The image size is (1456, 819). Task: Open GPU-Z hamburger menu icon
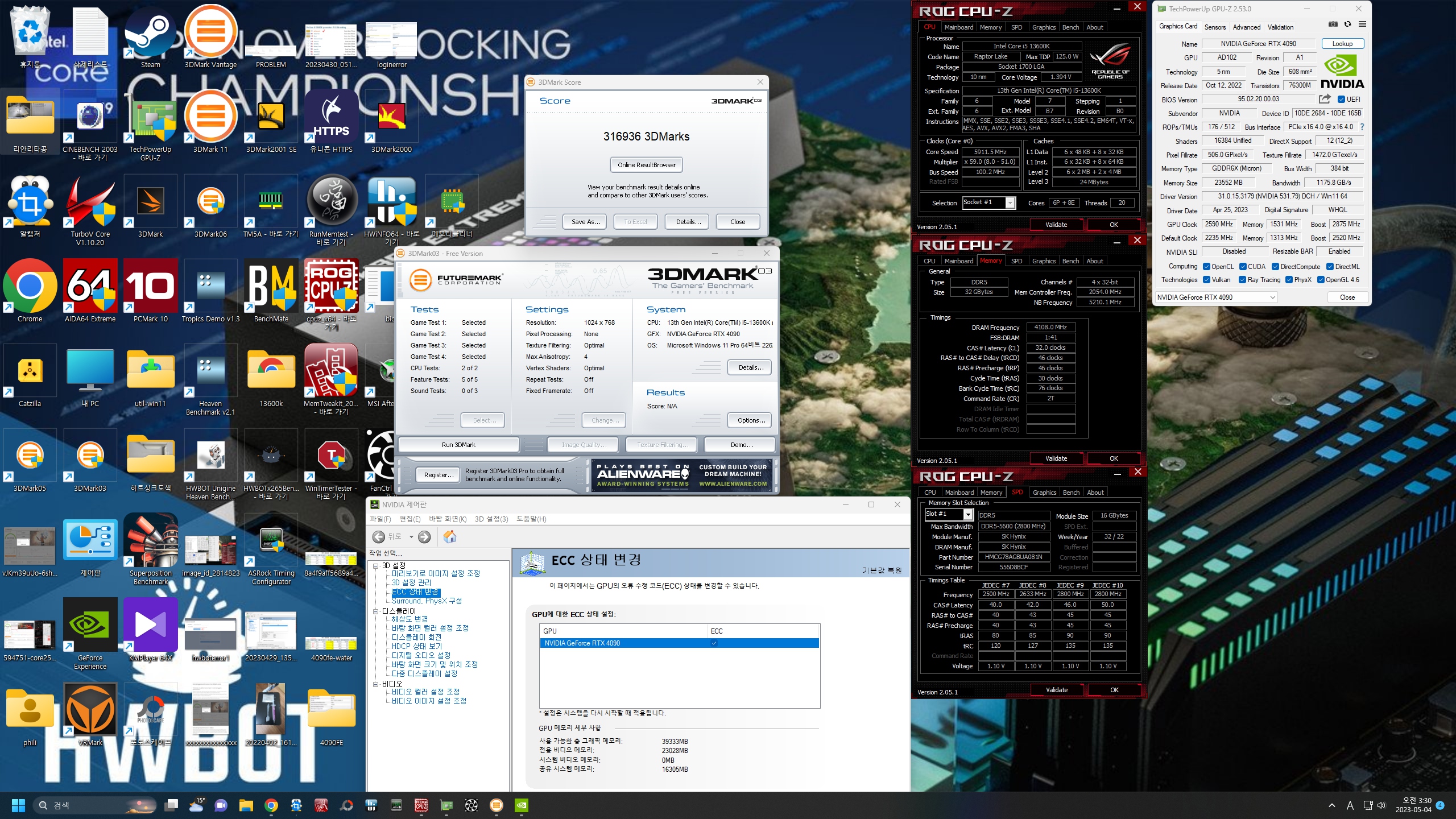coord(1362,24)
